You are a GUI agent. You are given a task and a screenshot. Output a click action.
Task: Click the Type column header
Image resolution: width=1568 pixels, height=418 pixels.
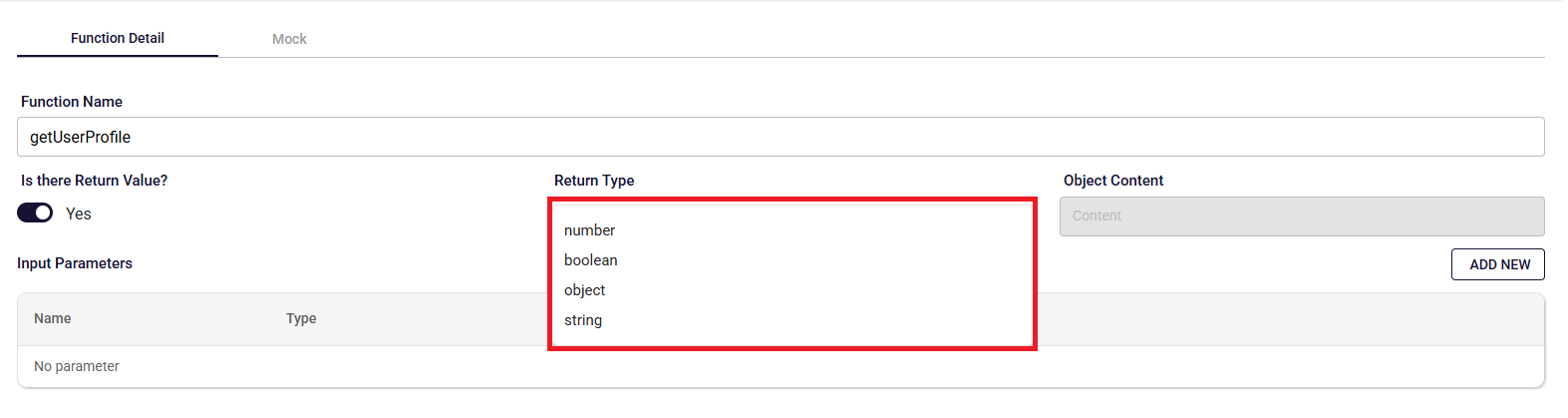click(301, 318)
